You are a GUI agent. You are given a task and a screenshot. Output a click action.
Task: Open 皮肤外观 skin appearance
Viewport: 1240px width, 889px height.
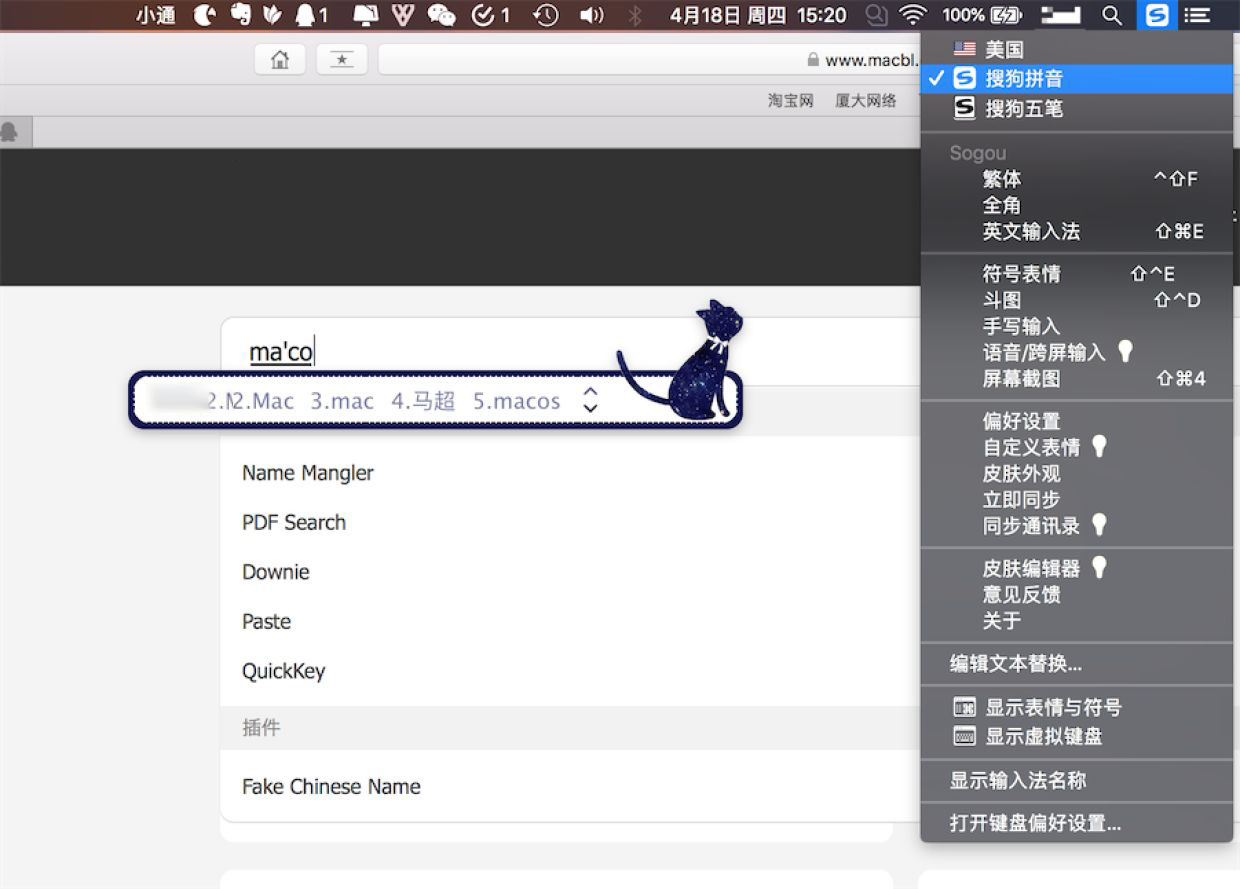1076,473
